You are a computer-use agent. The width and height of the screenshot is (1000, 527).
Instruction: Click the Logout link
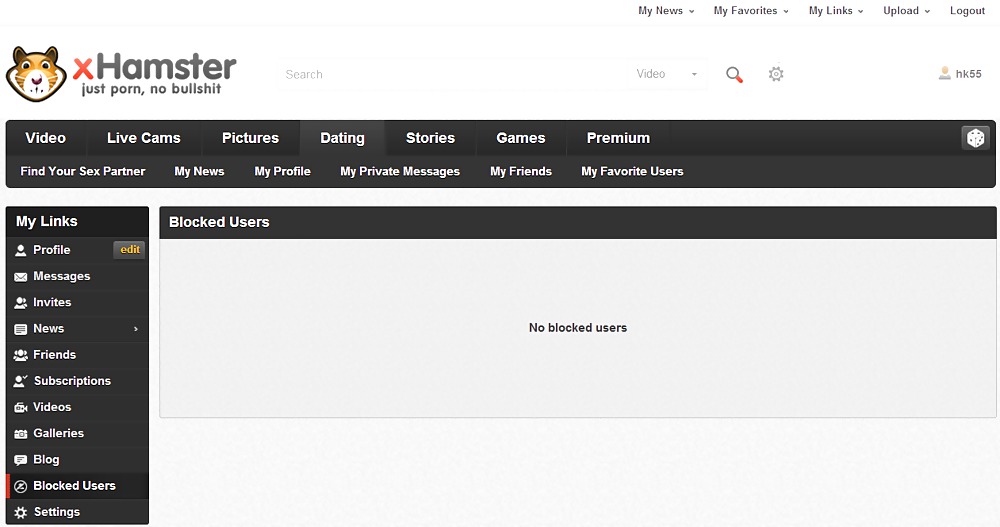[x=967, y=11]
